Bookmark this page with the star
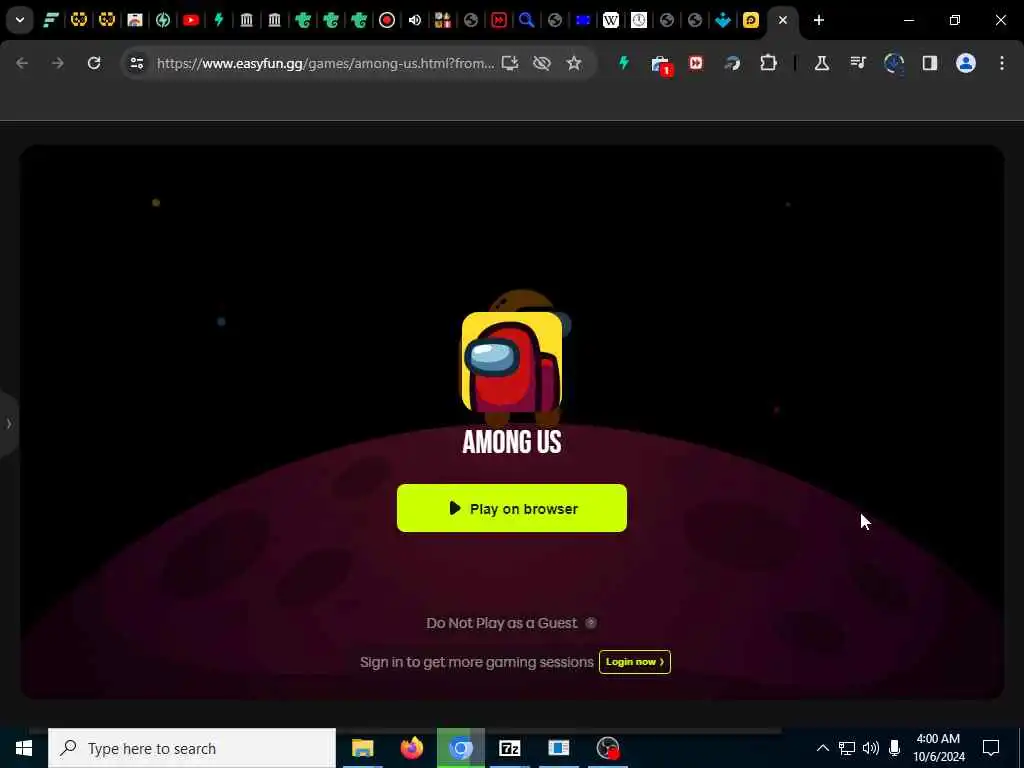The width and height of the screenshot is (1024, 768). [573, 63]
